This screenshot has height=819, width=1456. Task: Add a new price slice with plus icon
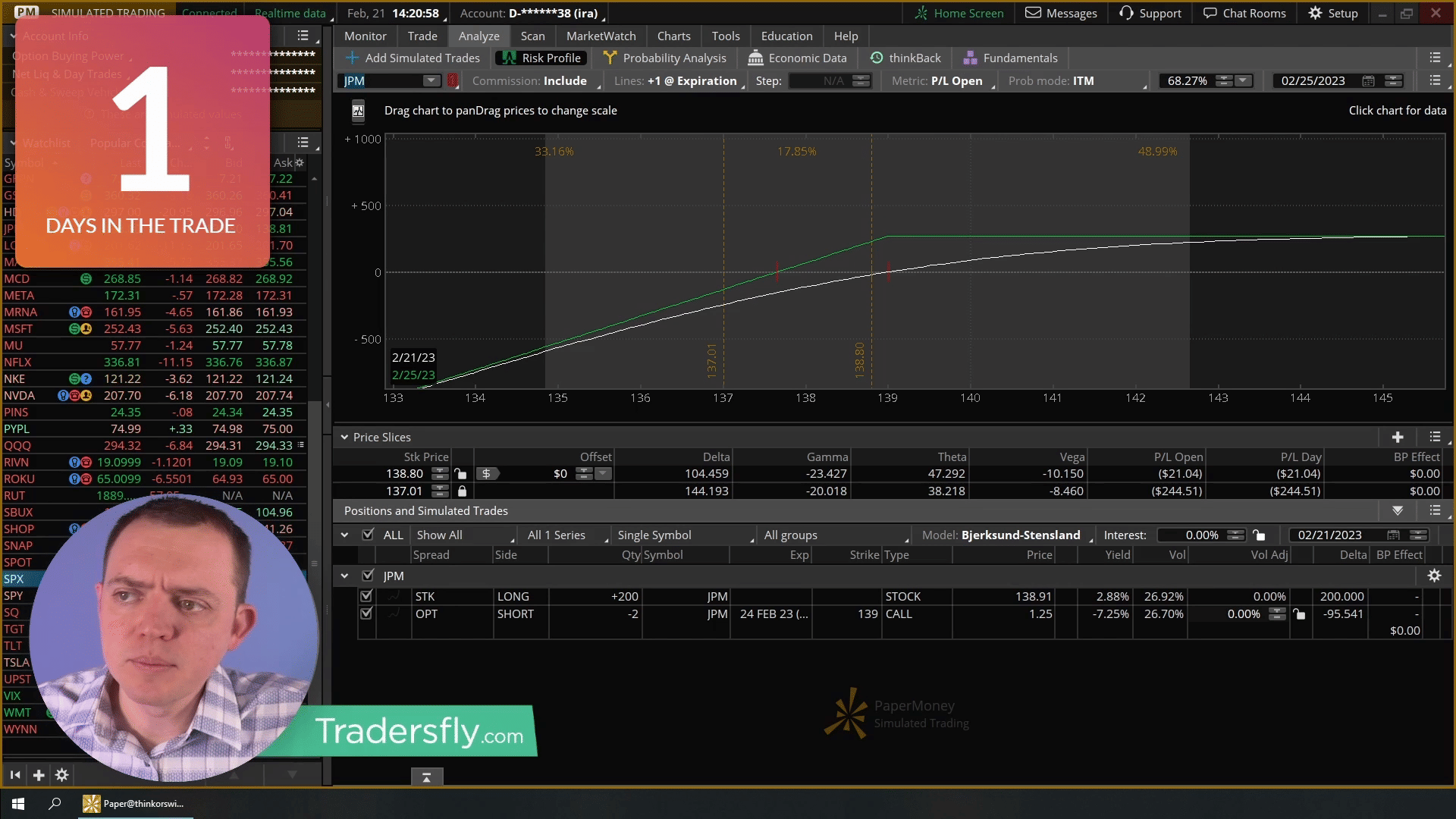[x=1398, y=437]
